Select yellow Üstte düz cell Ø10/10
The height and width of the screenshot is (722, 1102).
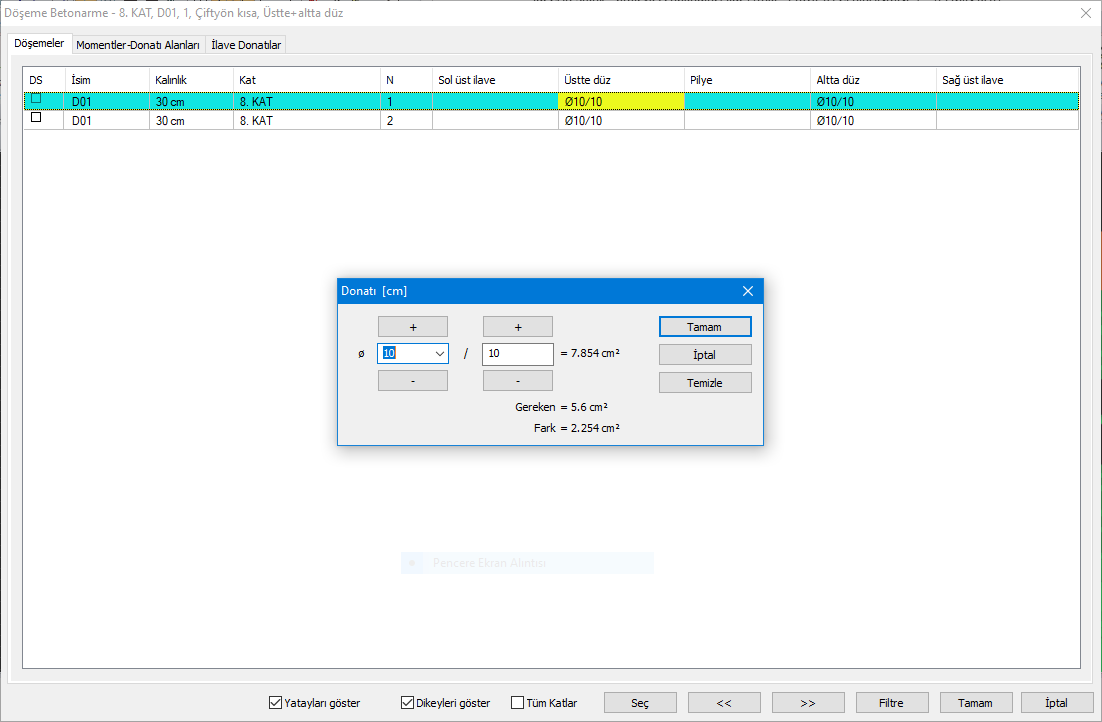point(620,101)
